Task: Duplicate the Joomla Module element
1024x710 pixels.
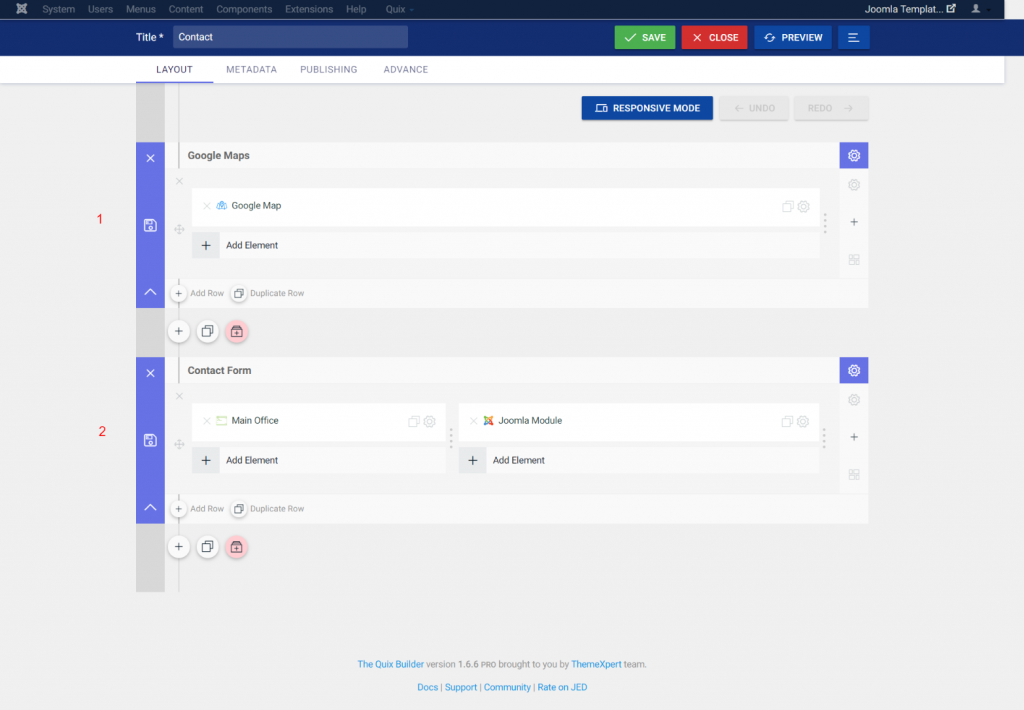Action: [788, 421]
